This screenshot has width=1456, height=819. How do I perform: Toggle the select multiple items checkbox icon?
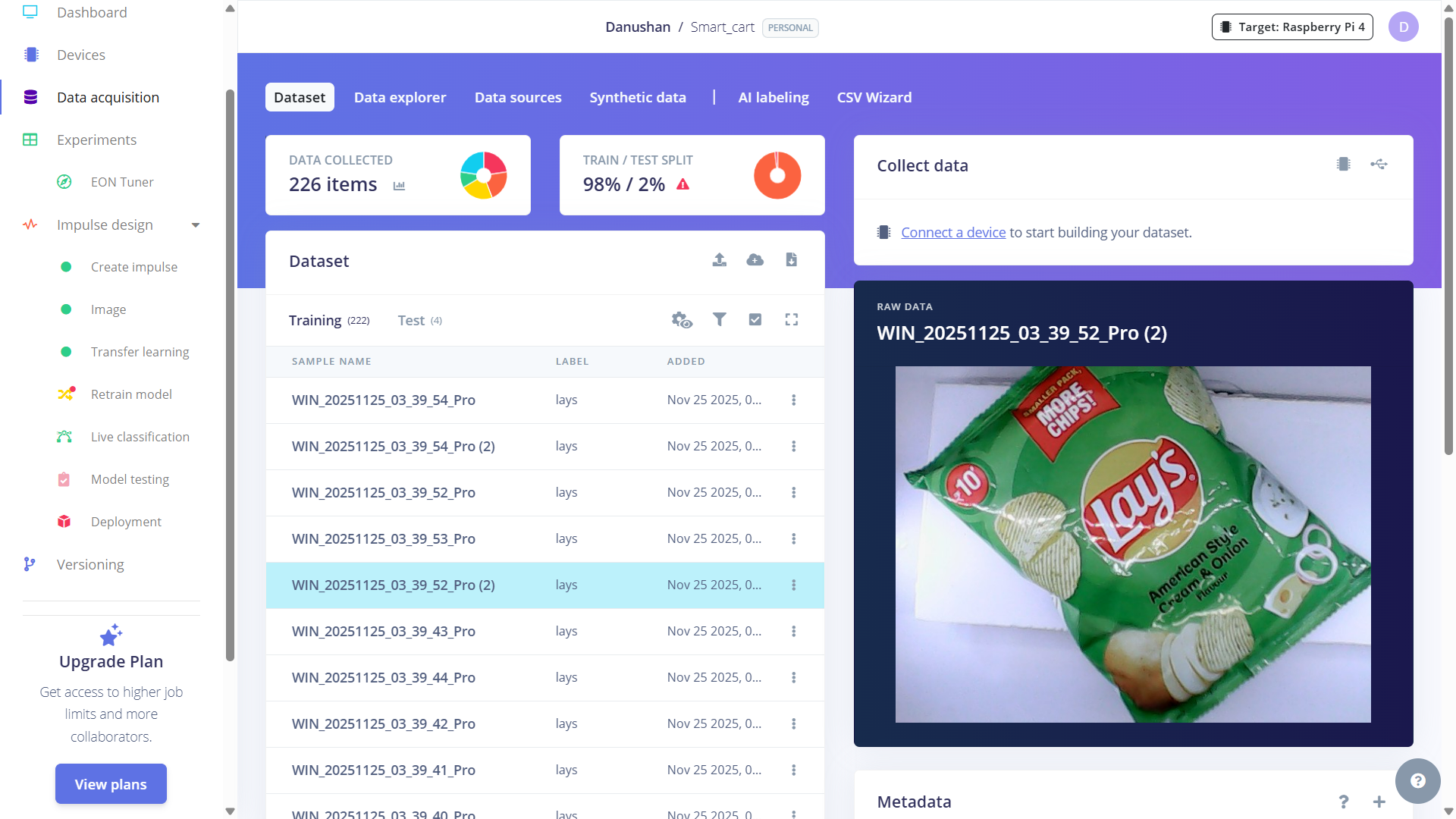(x=755, y=320)
